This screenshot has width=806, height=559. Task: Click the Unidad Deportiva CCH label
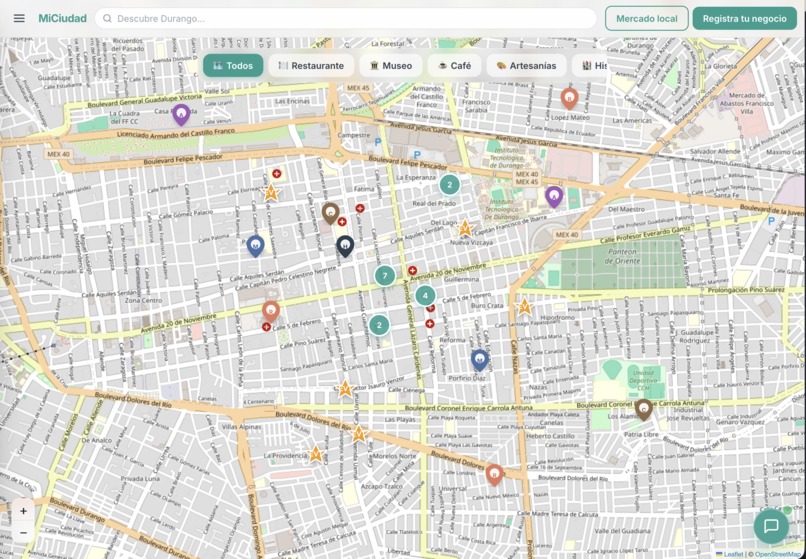(644, 381)
